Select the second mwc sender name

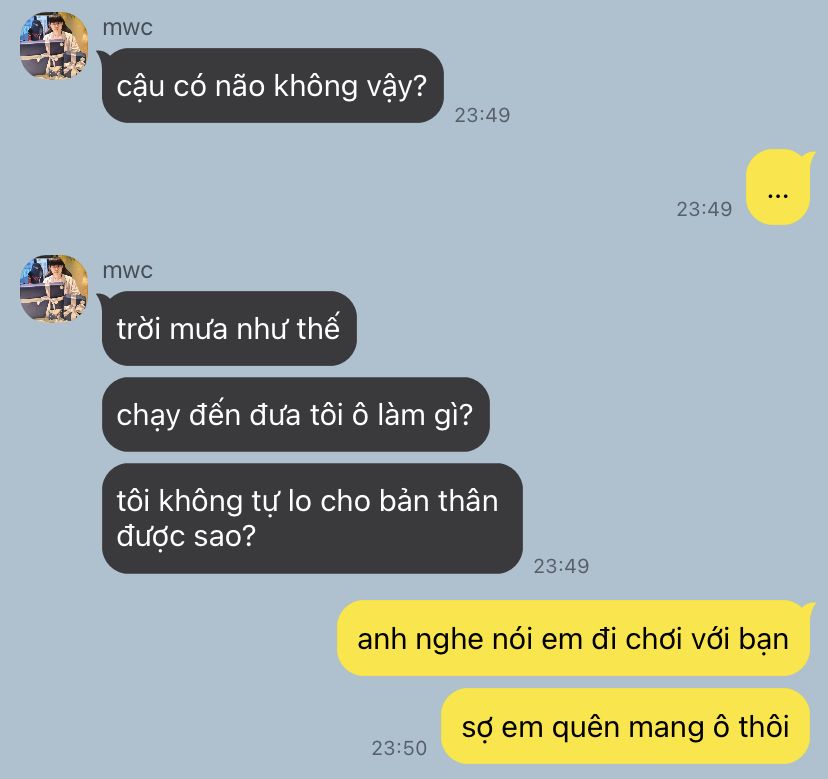(x=127, y=270)
